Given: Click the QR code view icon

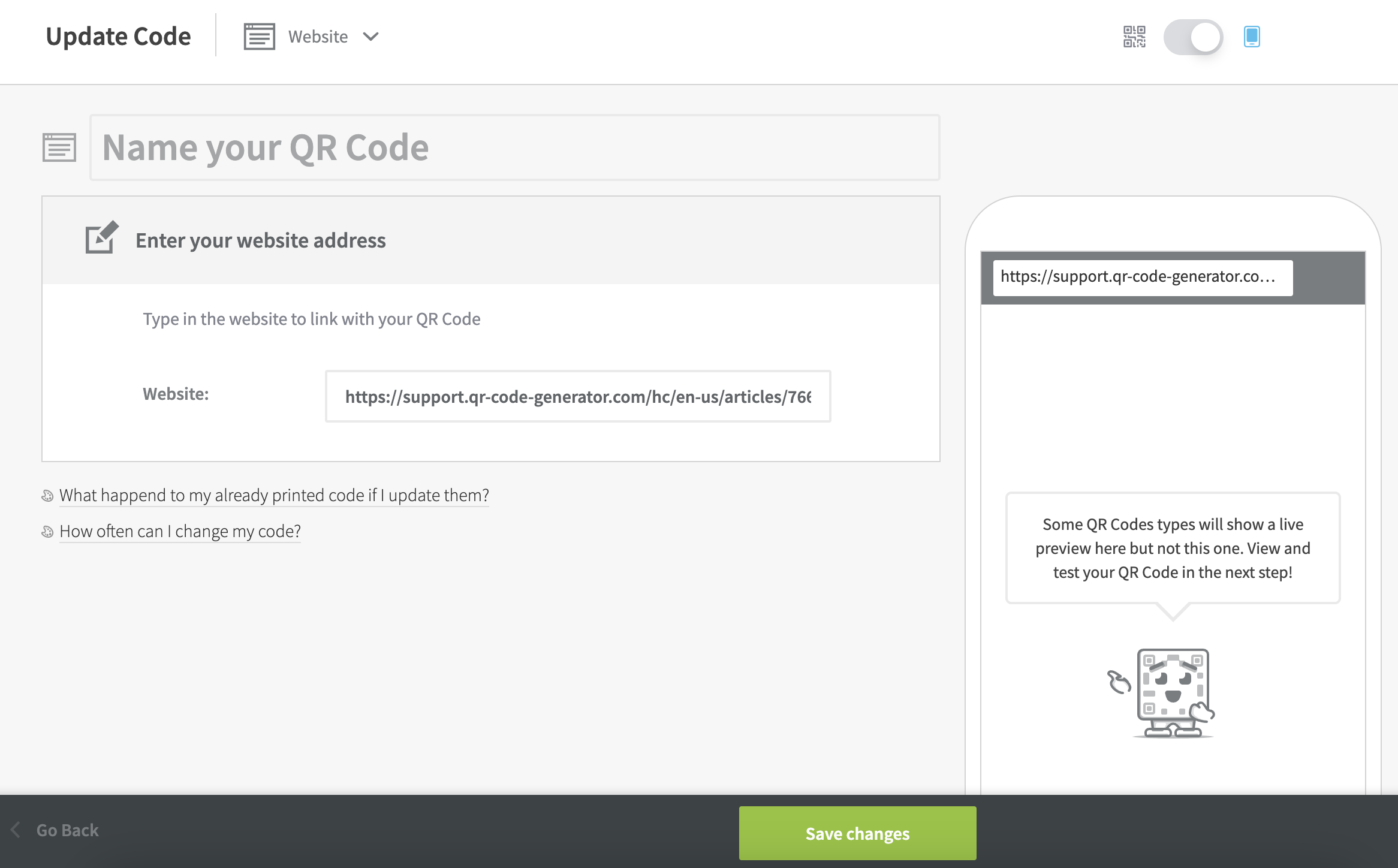Looking at the screenshot, I should tap(1134, 37).
